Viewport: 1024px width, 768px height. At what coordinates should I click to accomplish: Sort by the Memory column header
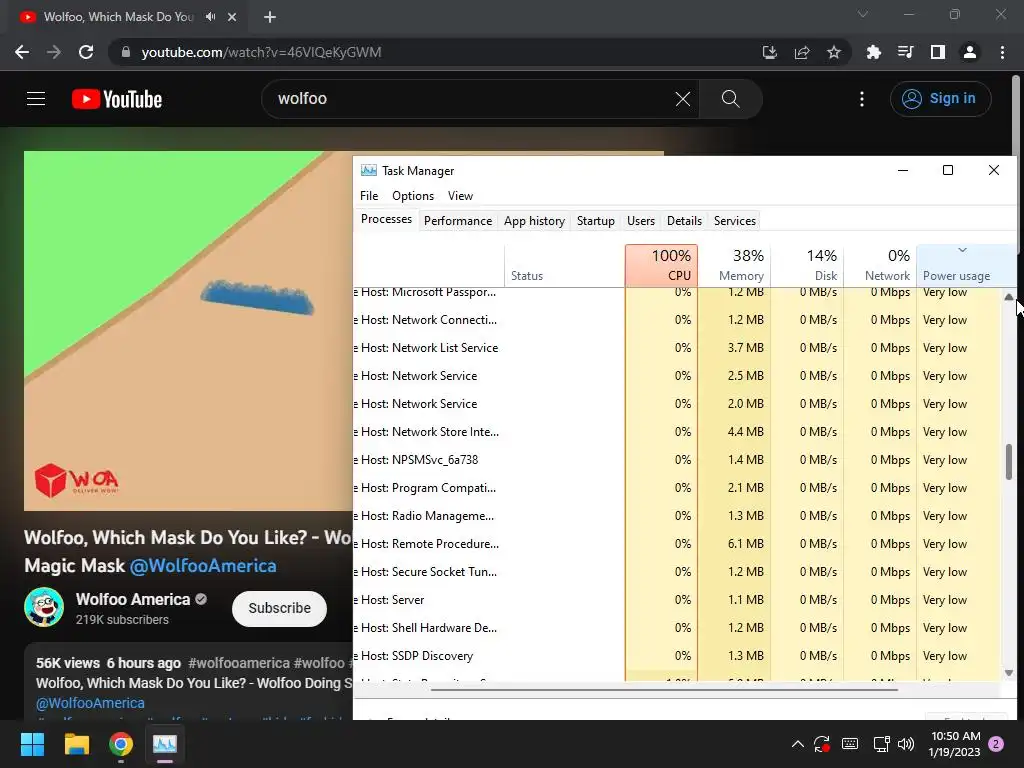click(735, 266)
